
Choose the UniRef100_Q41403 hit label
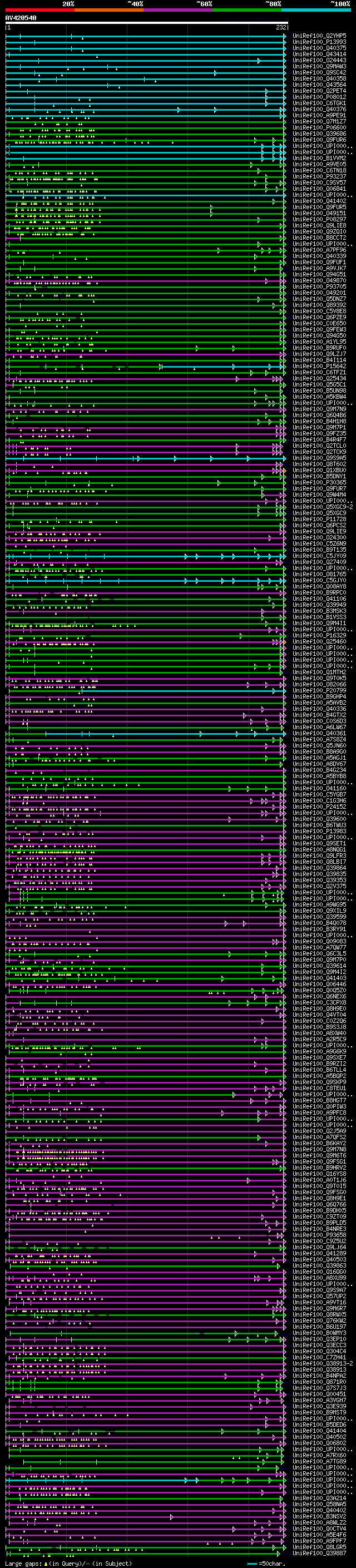pyautogui.click(x=319, y=978)
